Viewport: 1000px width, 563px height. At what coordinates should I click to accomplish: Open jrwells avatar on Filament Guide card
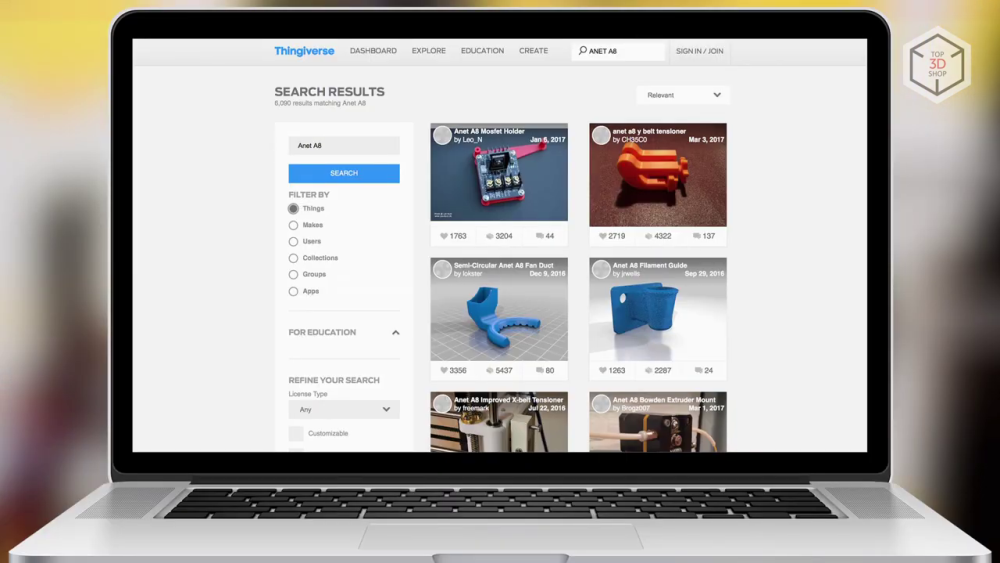tap(601, 270)
